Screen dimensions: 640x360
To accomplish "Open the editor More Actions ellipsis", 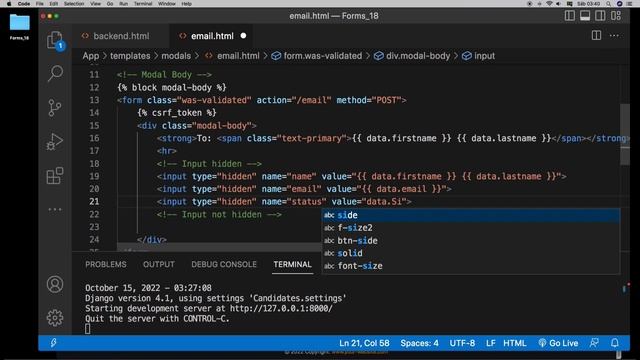I will (x=614, y=36).
